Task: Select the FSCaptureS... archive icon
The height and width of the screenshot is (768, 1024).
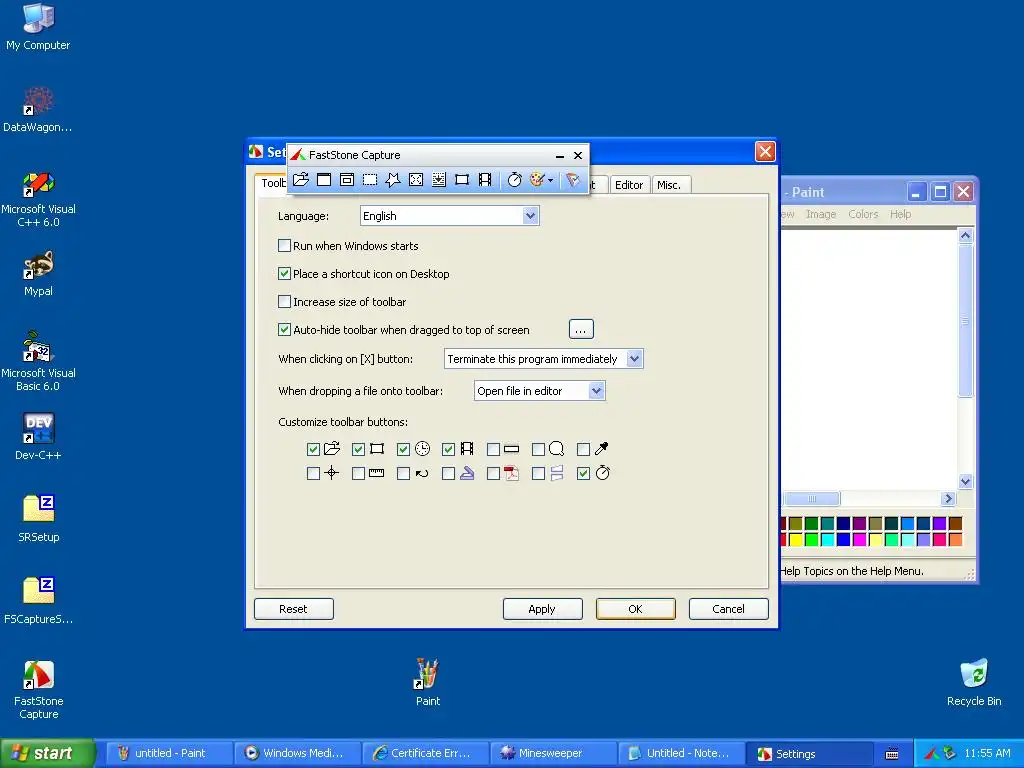Action: pos(39,601)
